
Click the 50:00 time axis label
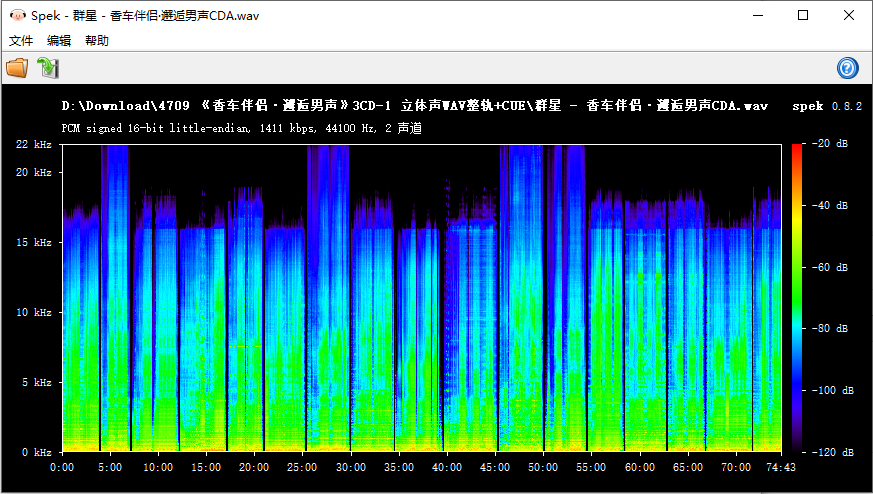[543, 467]
